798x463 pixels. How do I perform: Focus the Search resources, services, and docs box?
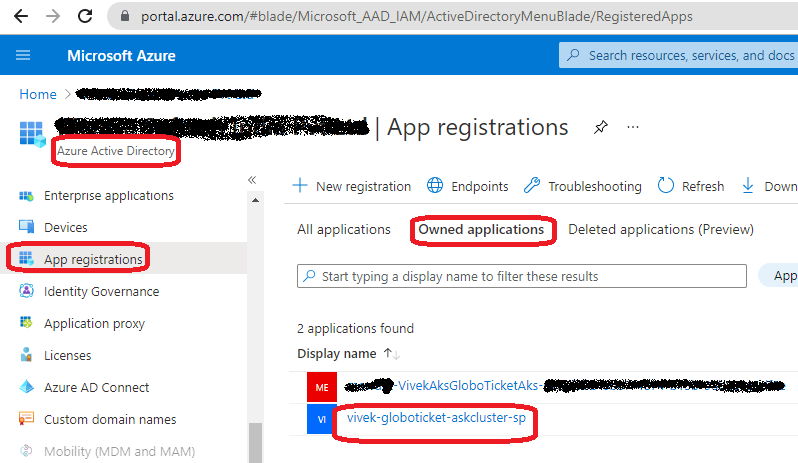click(x=678, y=55)
